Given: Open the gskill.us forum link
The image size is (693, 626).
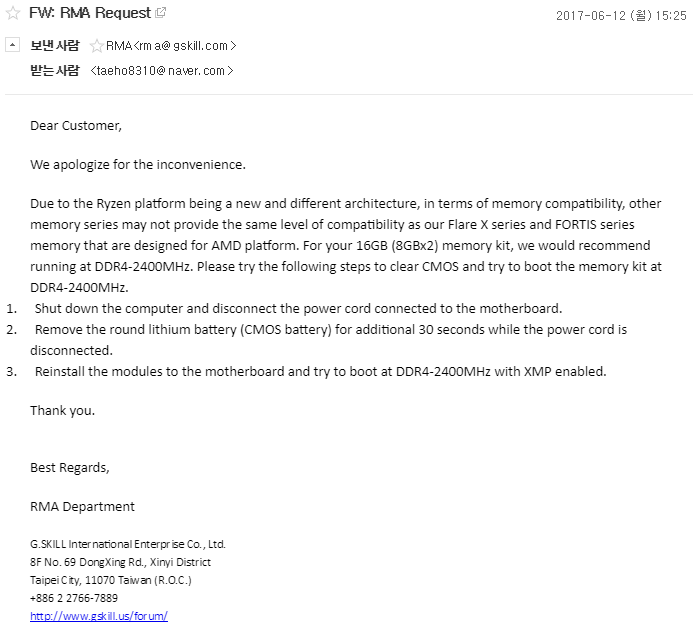Looking at the screenshot, I should (99, 616).
